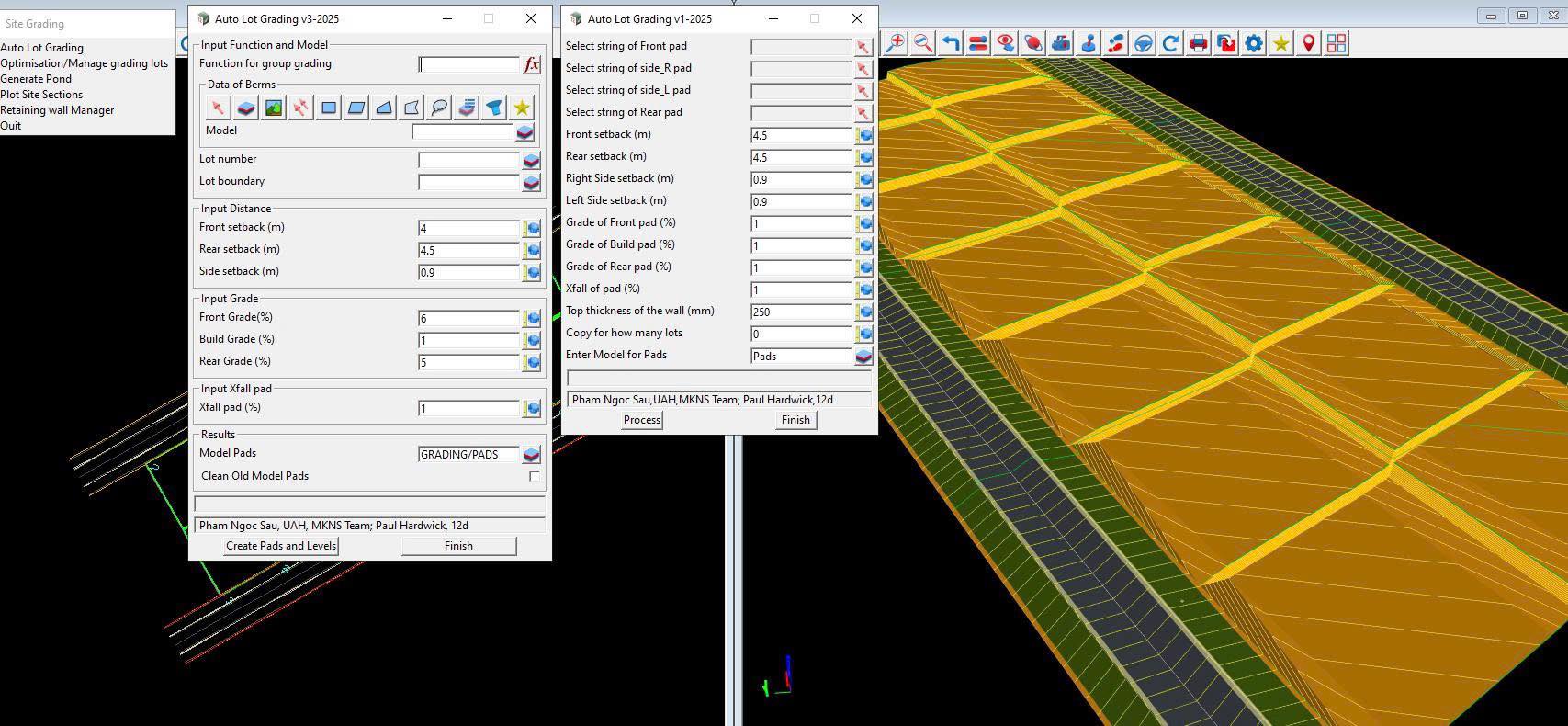Image resolution: width=1568 pixels, height=726 pixels.
Task: Click Copy for how many lots field
Action: 801,334
